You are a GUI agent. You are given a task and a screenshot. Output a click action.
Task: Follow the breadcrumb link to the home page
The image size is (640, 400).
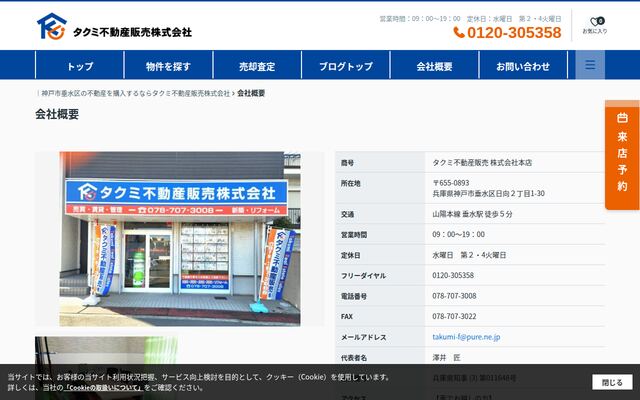pyautogui.click(x=136, y=93)
